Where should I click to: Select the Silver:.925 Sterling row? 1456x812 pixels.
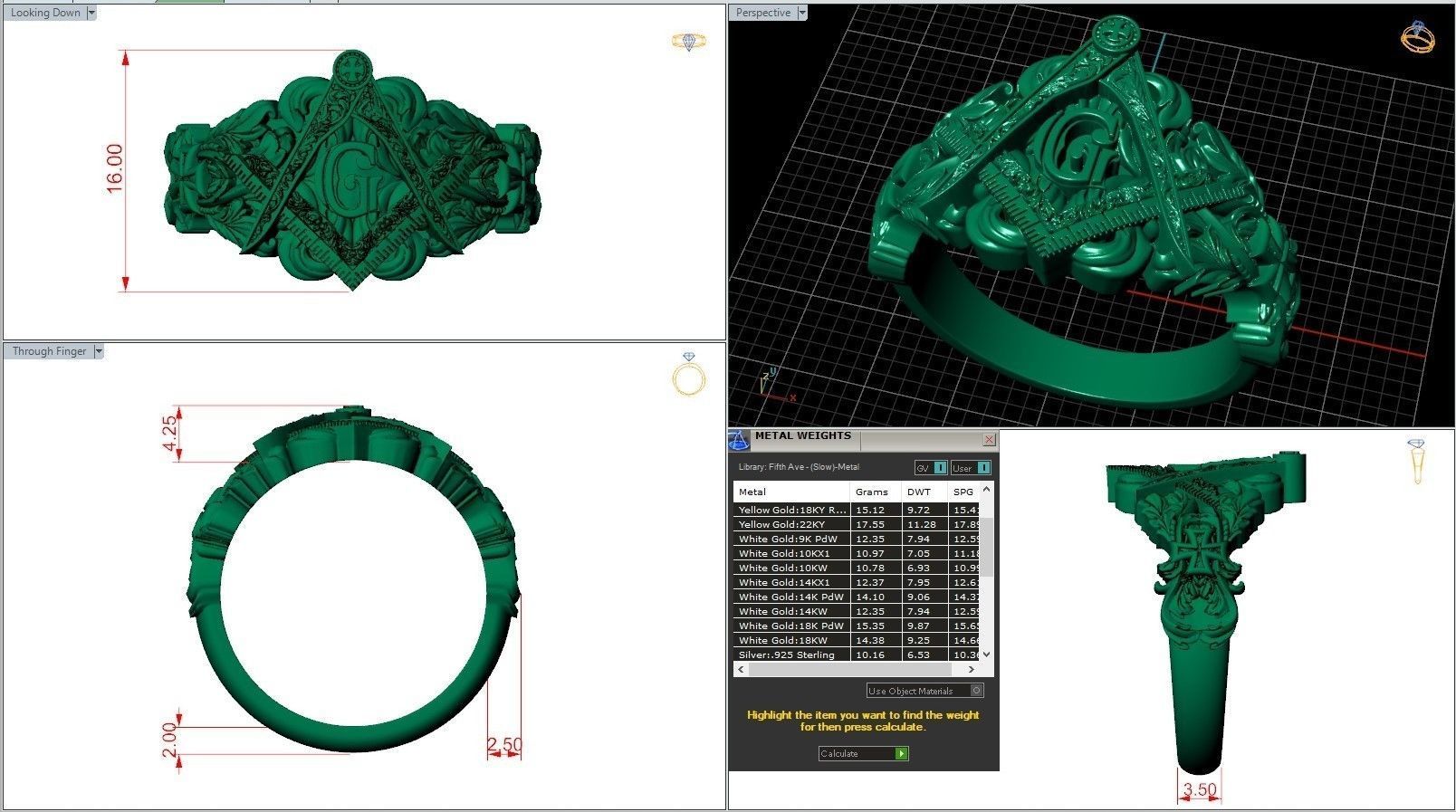857,654
